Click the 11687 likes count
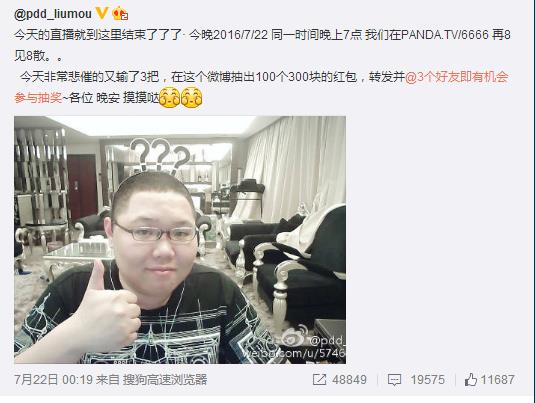Image resolution: width=535 pixels, height=403 pixels. (497, 380)
